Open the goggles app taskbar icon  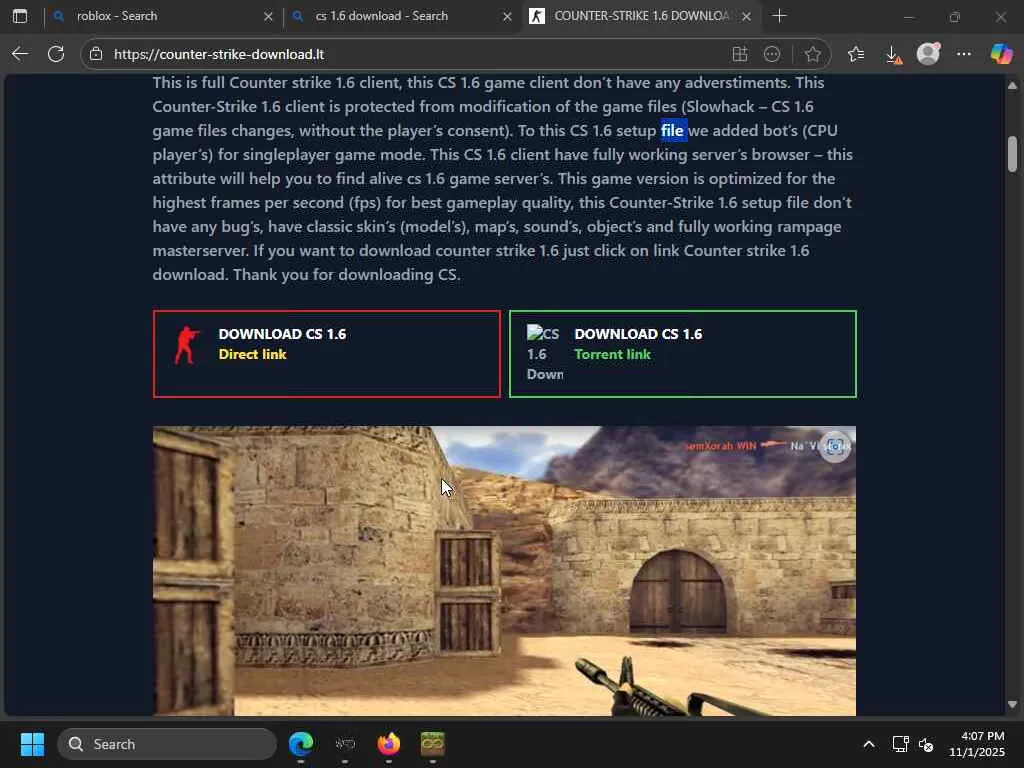click(x=345, y=744)
